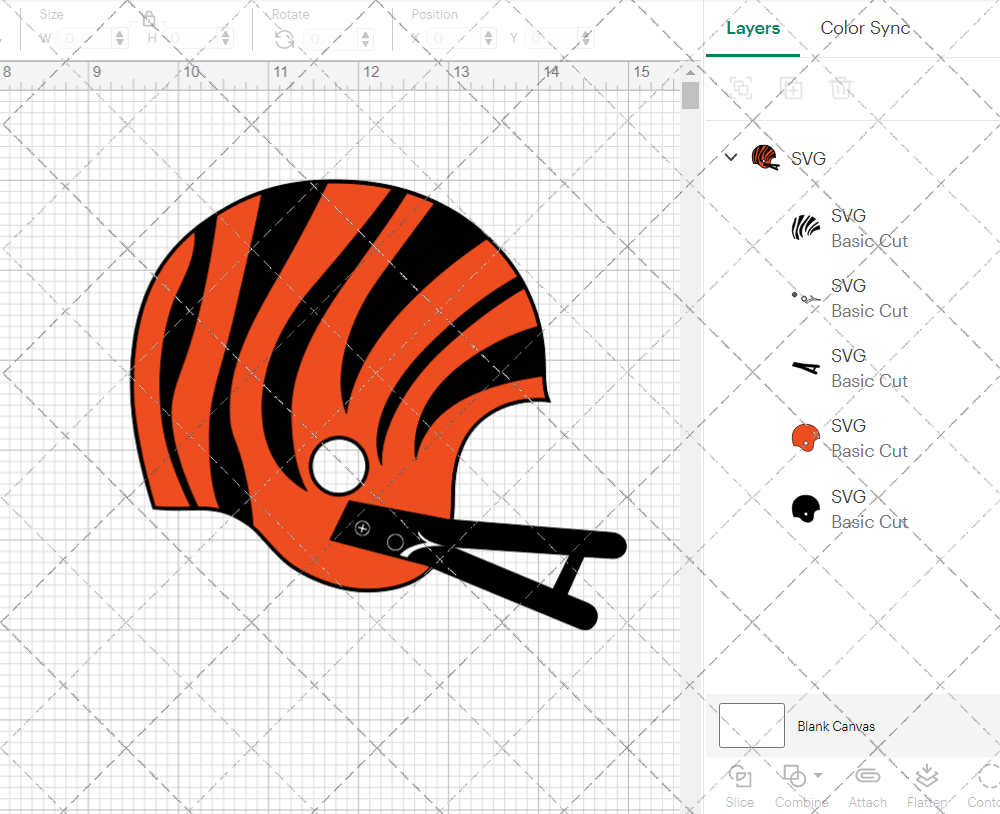This screenshot has height=814, width=1000.
Task: Click the Rotate icon in toolbar
Action: pyautogui.click(x=285, y=39)
